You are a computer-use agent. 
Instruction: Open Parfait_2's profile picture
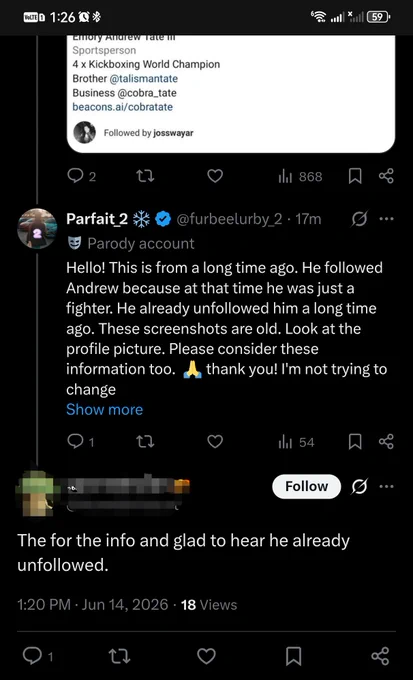(37, 228)
